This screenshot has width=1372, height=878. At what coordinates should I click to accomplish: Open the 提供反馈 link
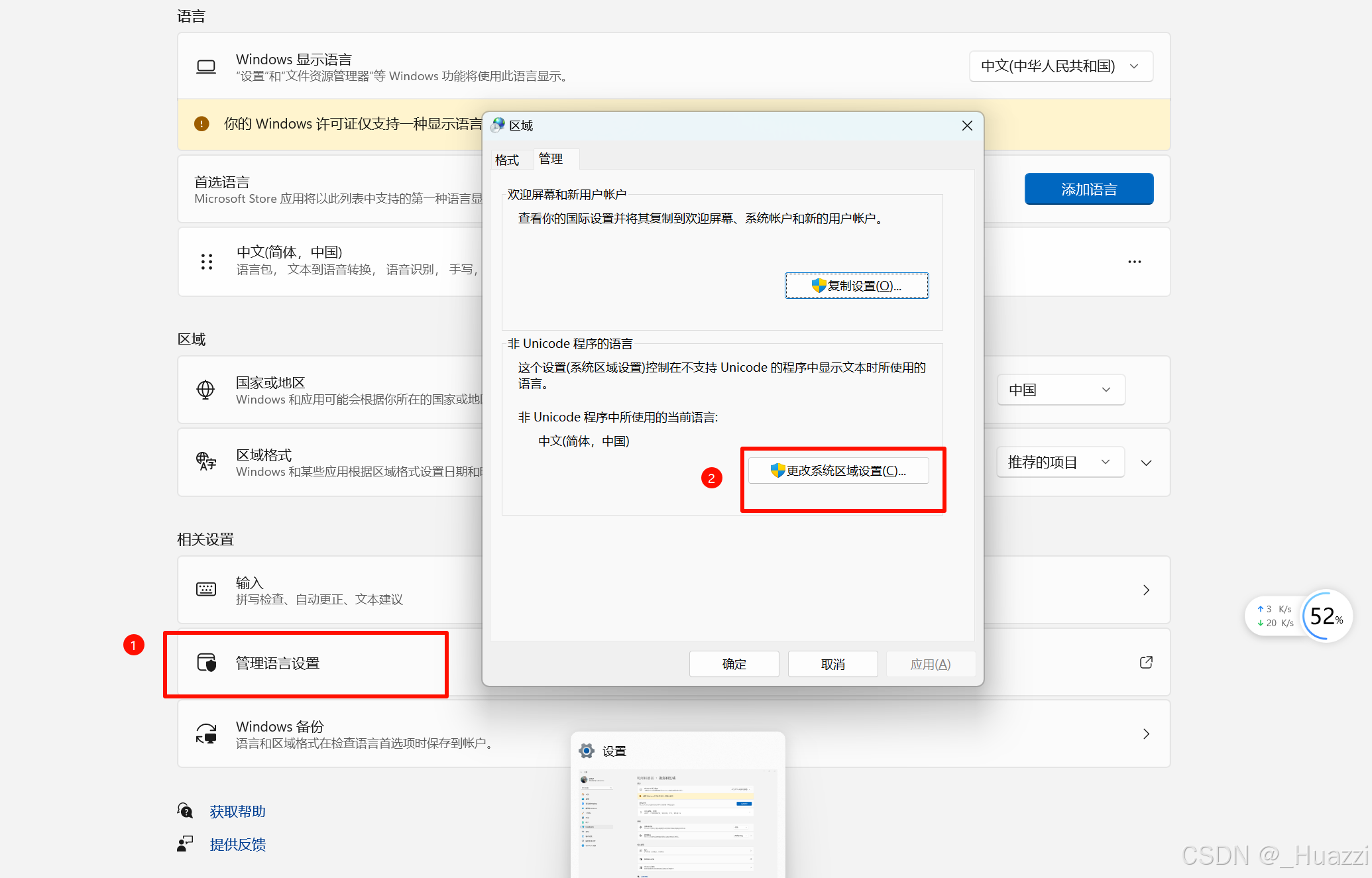[238, 844]
